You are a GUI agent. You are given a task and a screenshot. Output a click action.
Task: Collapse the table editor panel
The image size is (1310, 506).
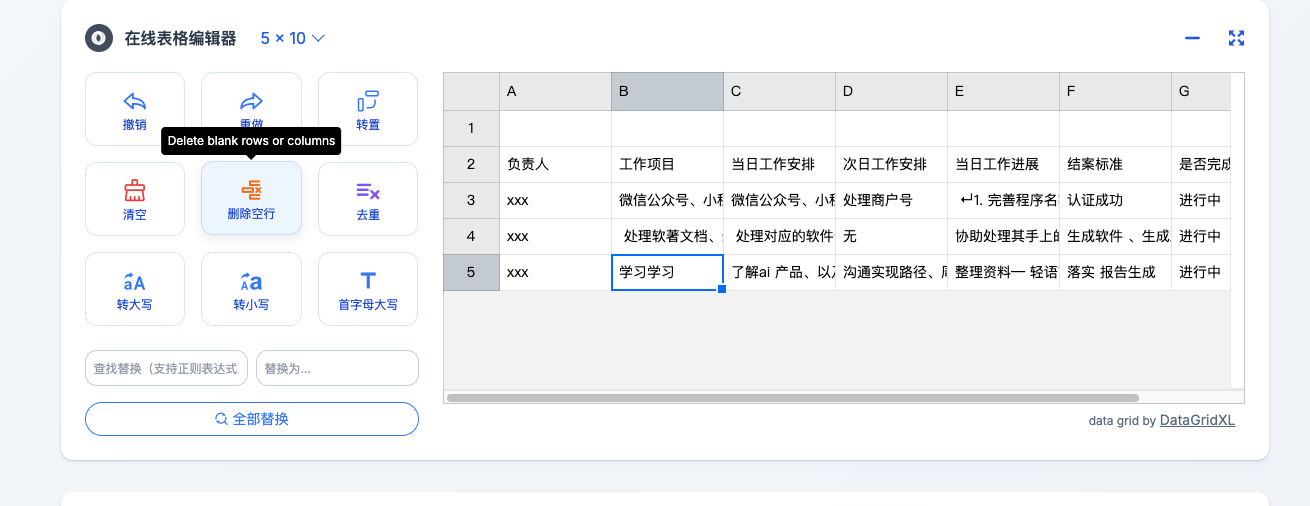point(1192,38)
